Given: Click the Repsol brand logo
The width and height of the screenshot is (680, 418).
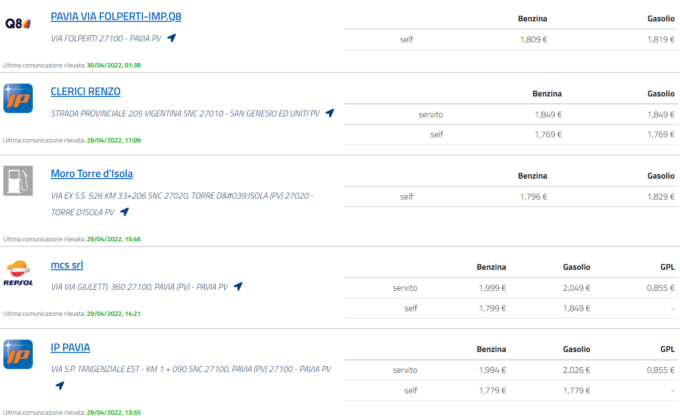Looking at the screenshot, I should (x=18, y=273).
